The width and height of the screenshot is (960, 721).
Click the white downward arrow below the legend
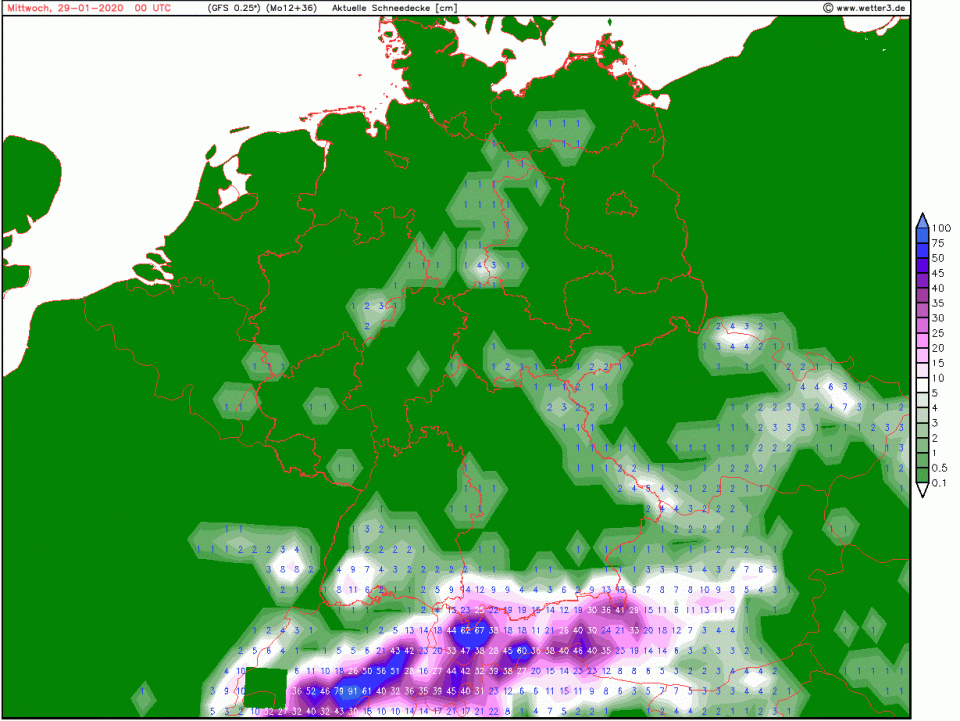922,490
